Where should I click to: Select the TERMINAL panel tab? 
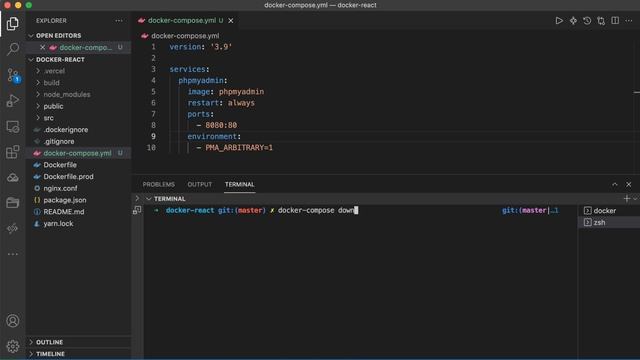240,184
